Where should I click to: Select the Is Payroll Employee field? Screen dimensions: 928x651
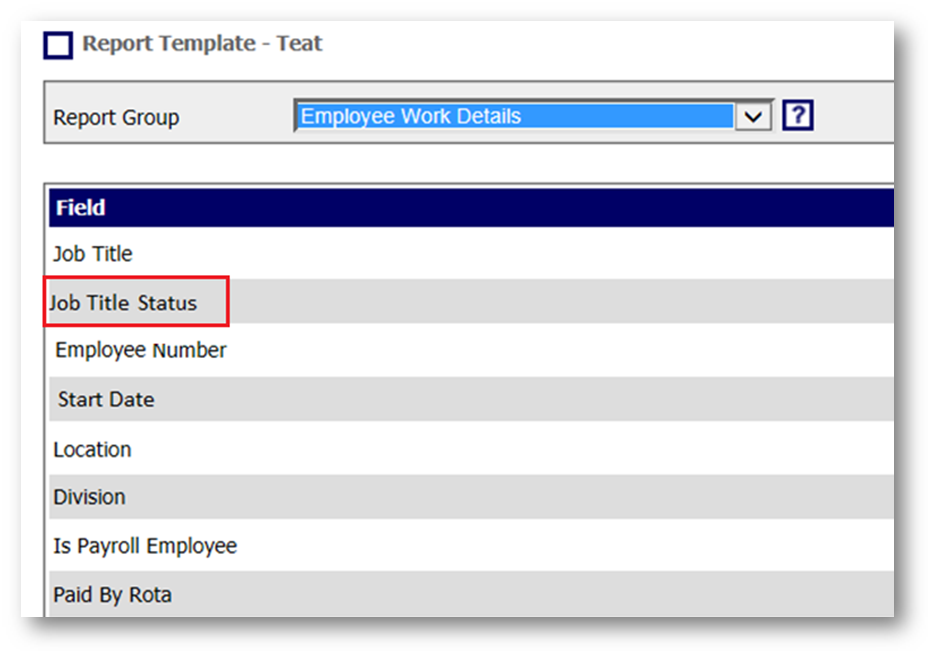click(145, 546)
